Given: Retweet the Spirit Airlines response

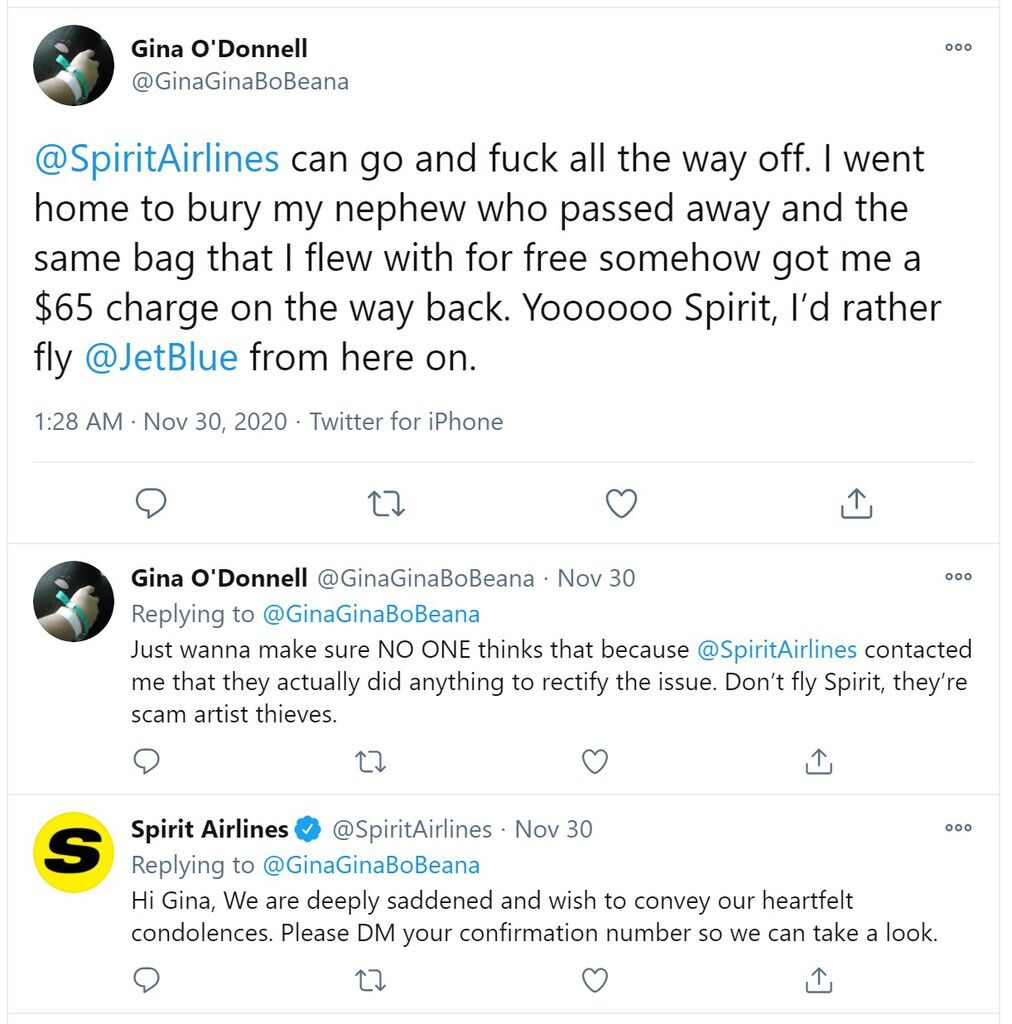Looking at the screenshot, I should coord(370,980).
